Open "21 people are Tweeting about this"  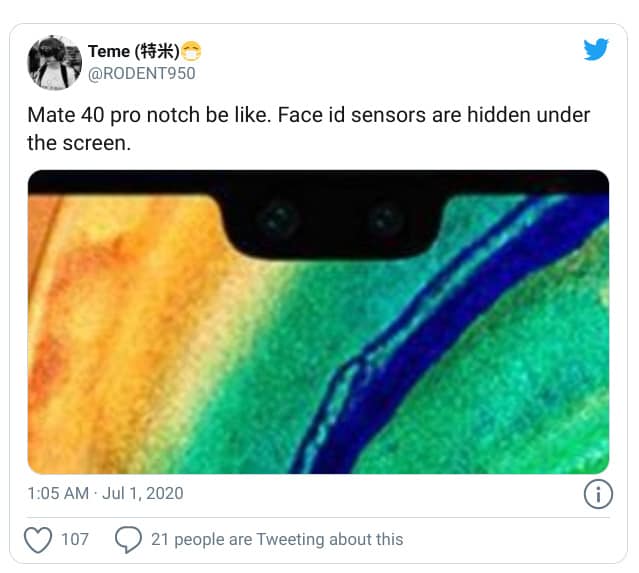[277, 540]
